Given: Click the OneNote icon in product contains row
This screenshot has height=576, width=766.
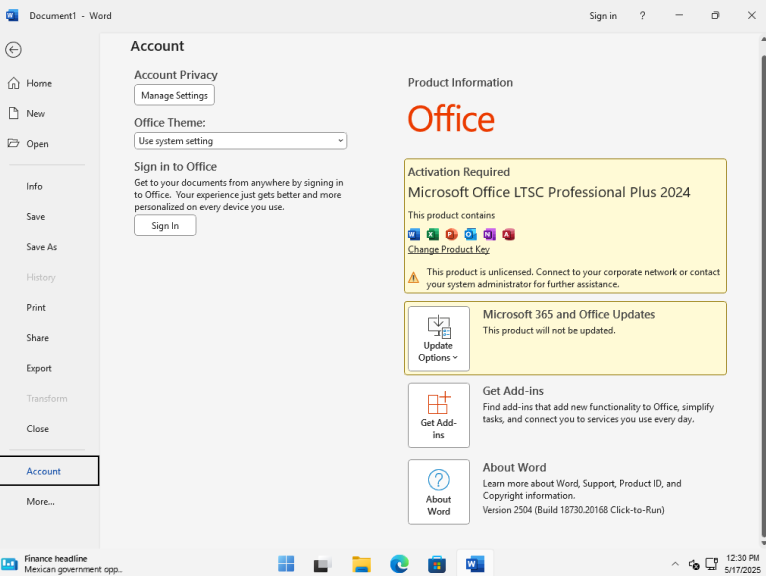Looking at the screenshot, I should click(x=489, y=235).
